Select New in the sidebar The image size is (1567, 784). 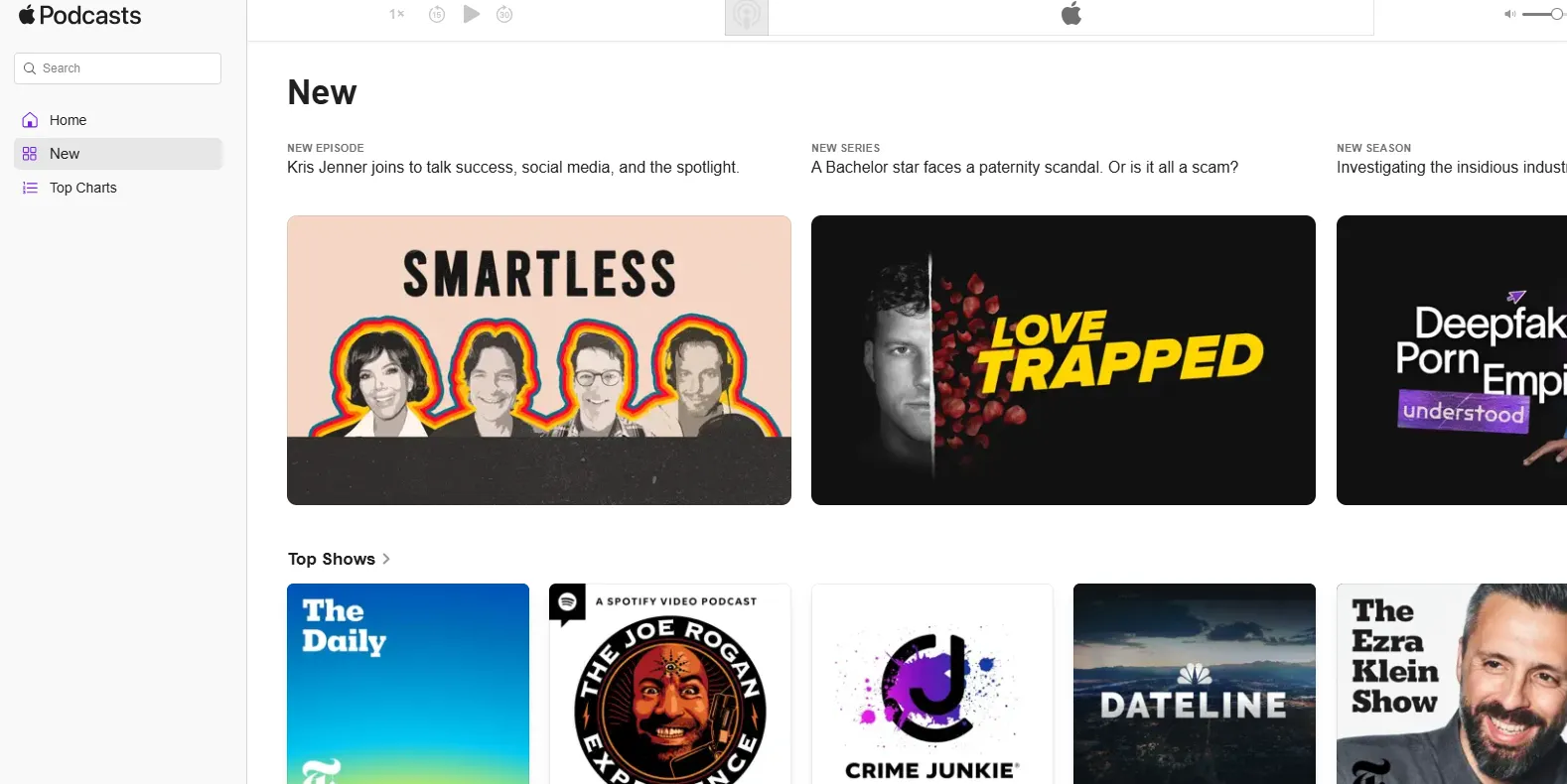[x=65, y=154]
